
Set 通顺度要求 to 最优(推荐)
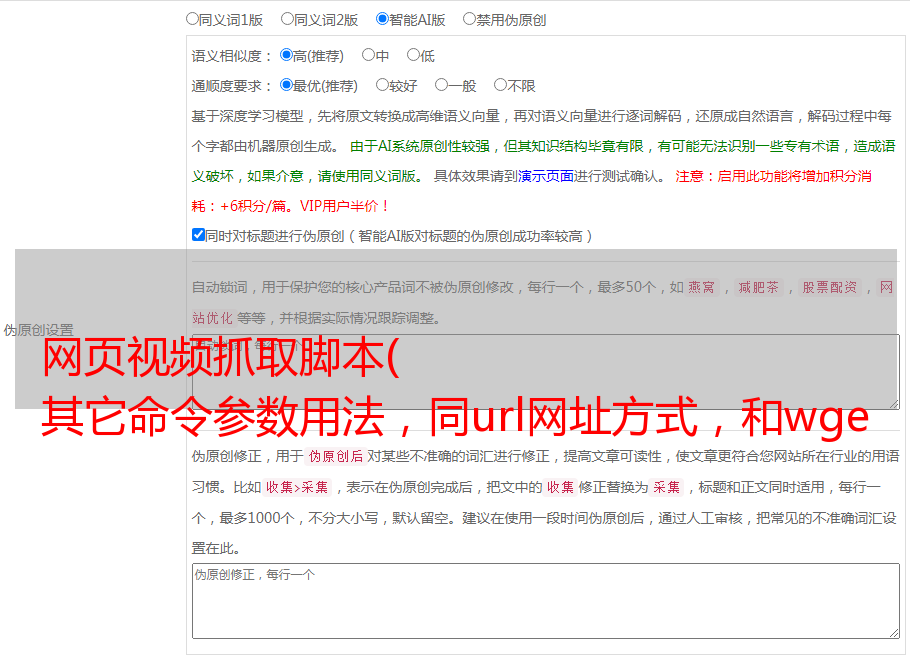(x=287, y=86)
